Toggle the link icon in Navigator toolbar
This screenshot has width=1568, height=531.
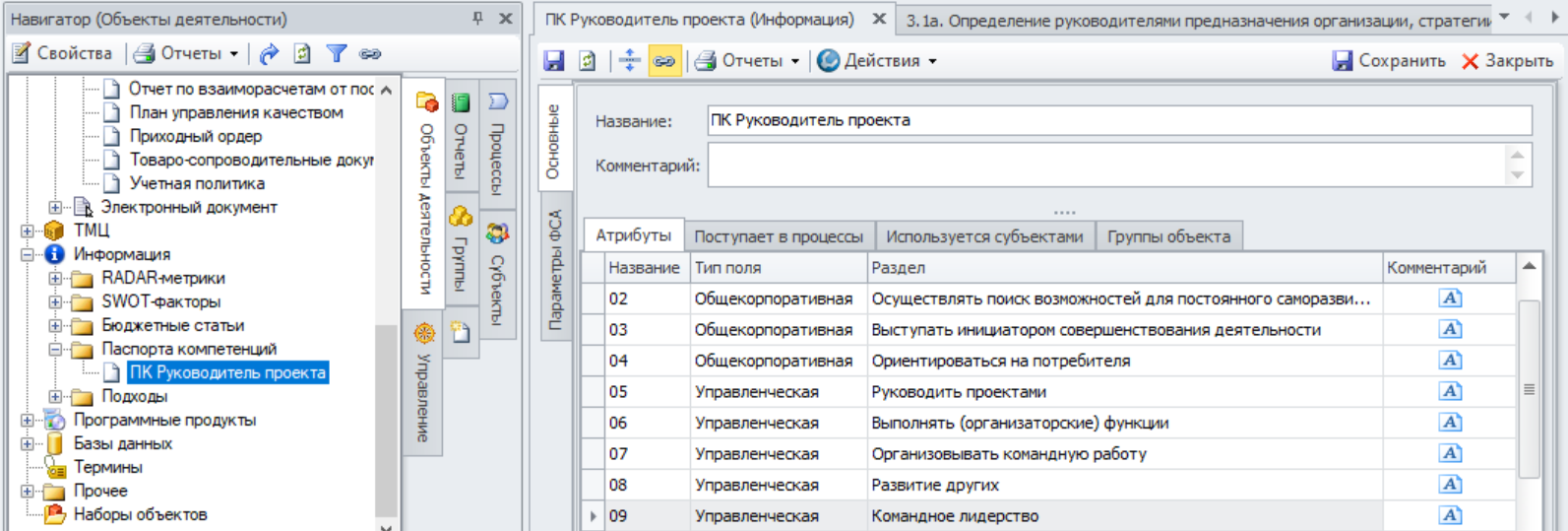370,54
